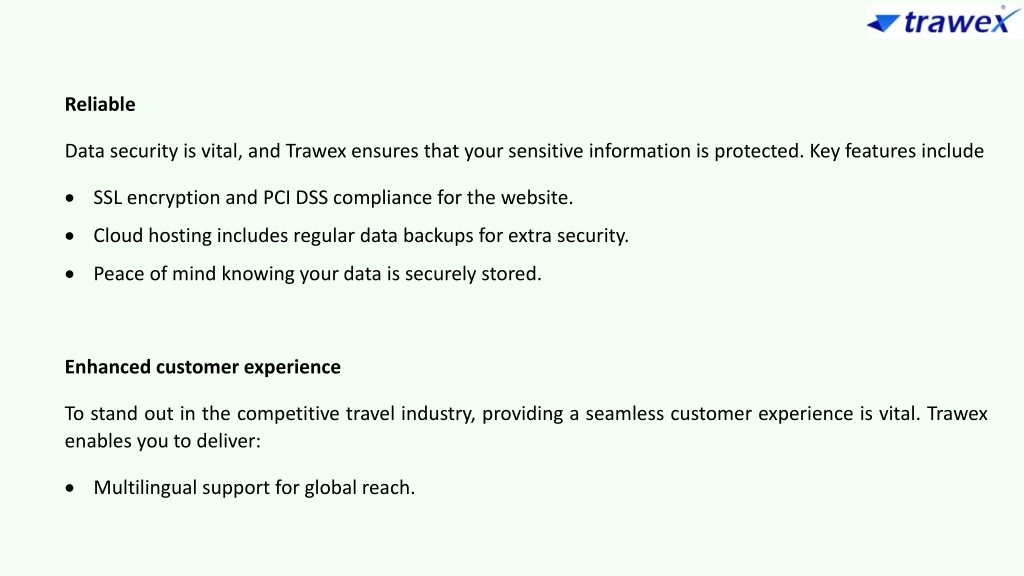Click the Trawex logo
1024x576 pixels.
[944, 21]
